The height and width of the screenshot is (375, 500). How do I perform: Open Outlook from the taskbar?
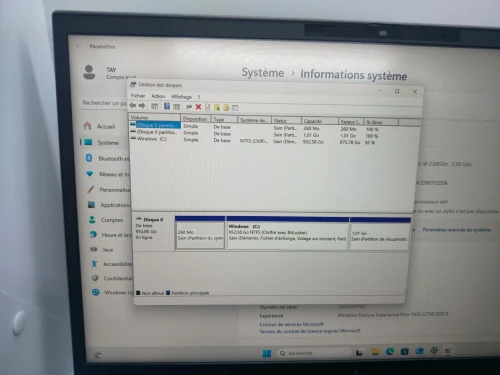coord(419,351)
